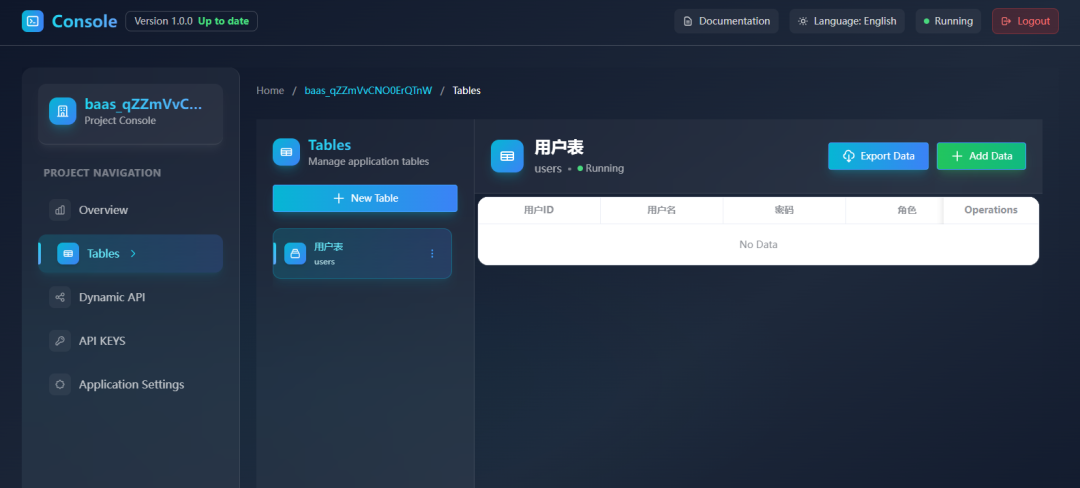
Task: Open API KEYS section
Action: (x=130, y=341)
